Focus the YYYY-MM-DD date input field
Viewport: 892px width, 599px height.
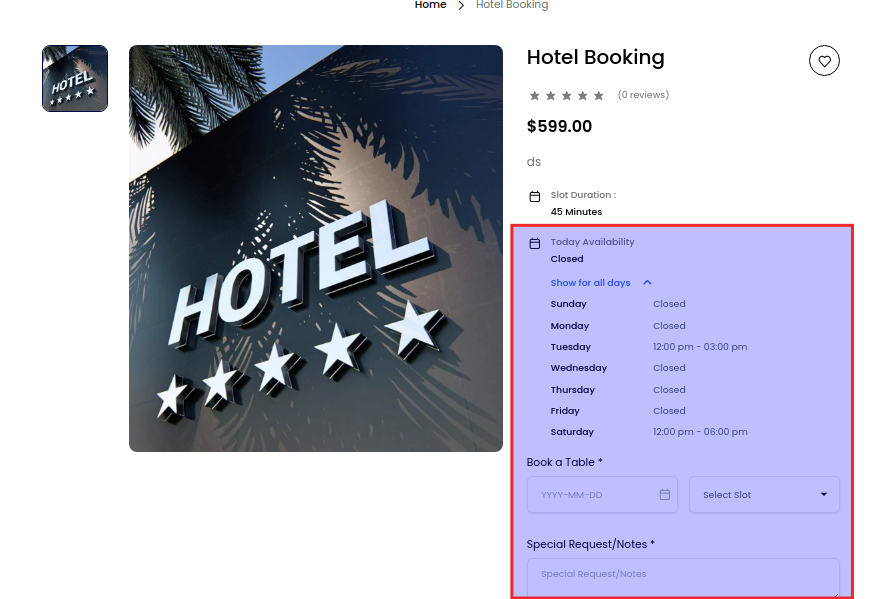tap(595, 495)
